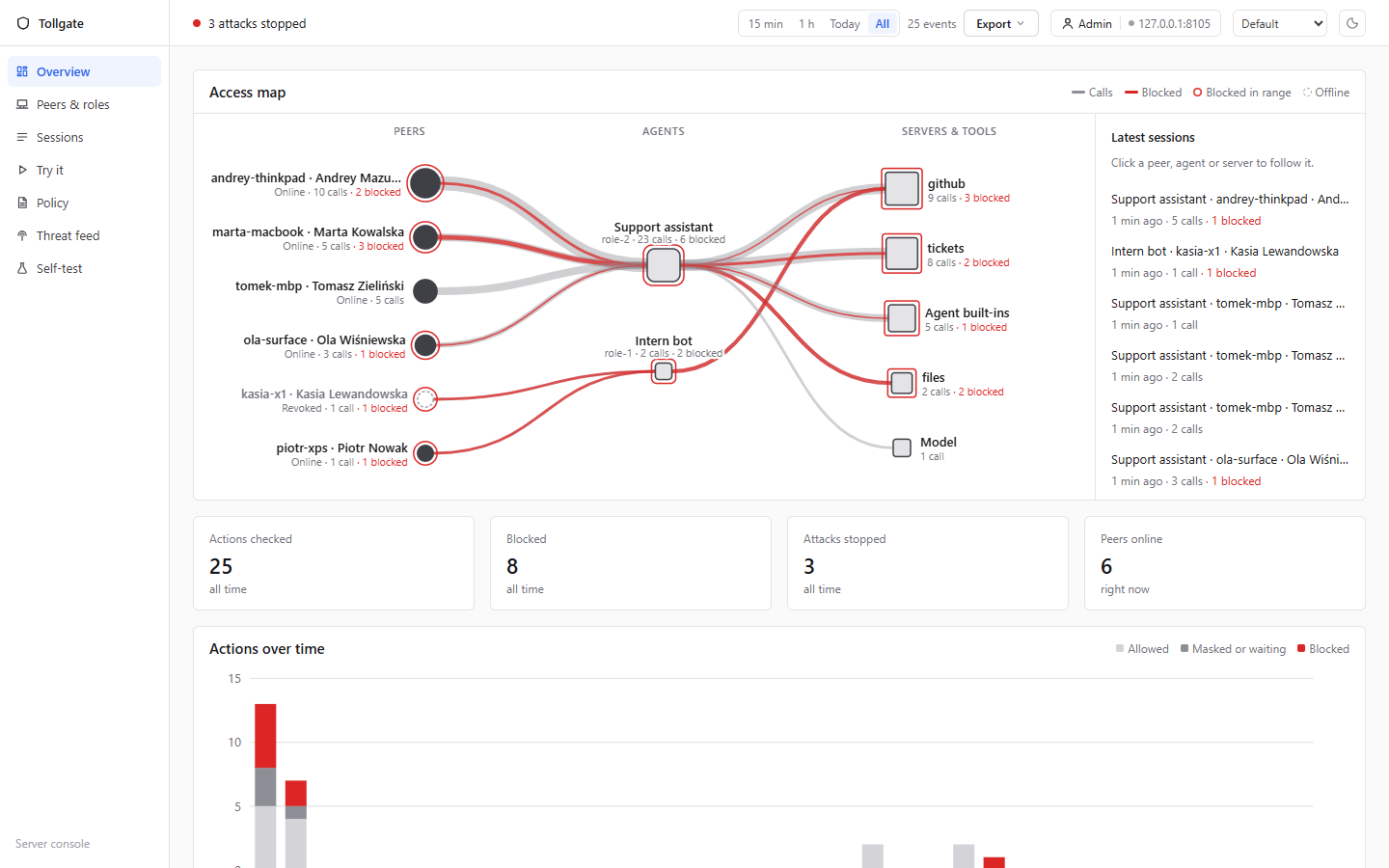The width and height of the screenshot is (1389, 868).
Task: Select the Model server node
Action: (x=902, y=448)
